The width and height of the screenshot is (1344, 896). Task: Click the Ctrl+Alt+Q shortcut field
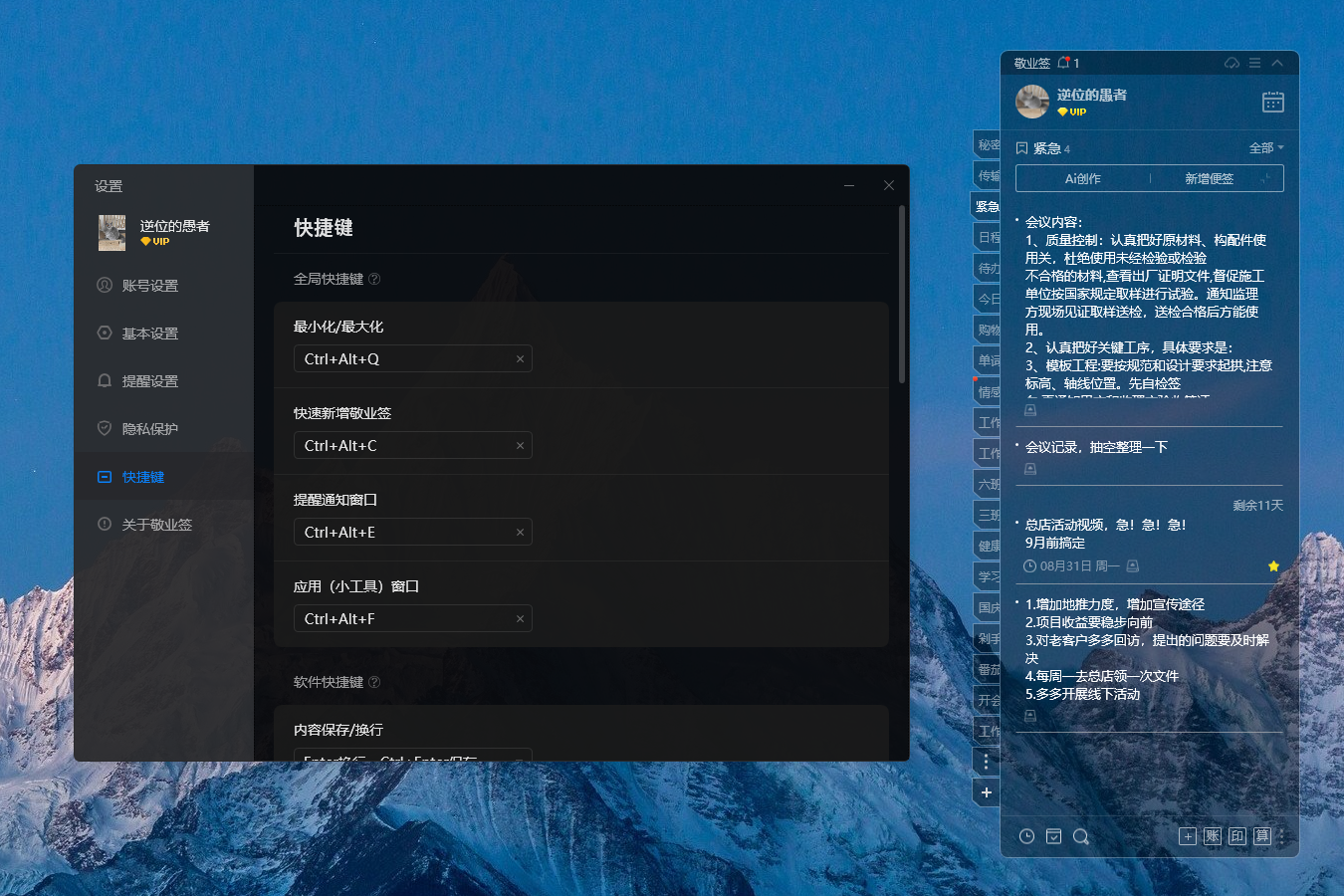point(413,358)
